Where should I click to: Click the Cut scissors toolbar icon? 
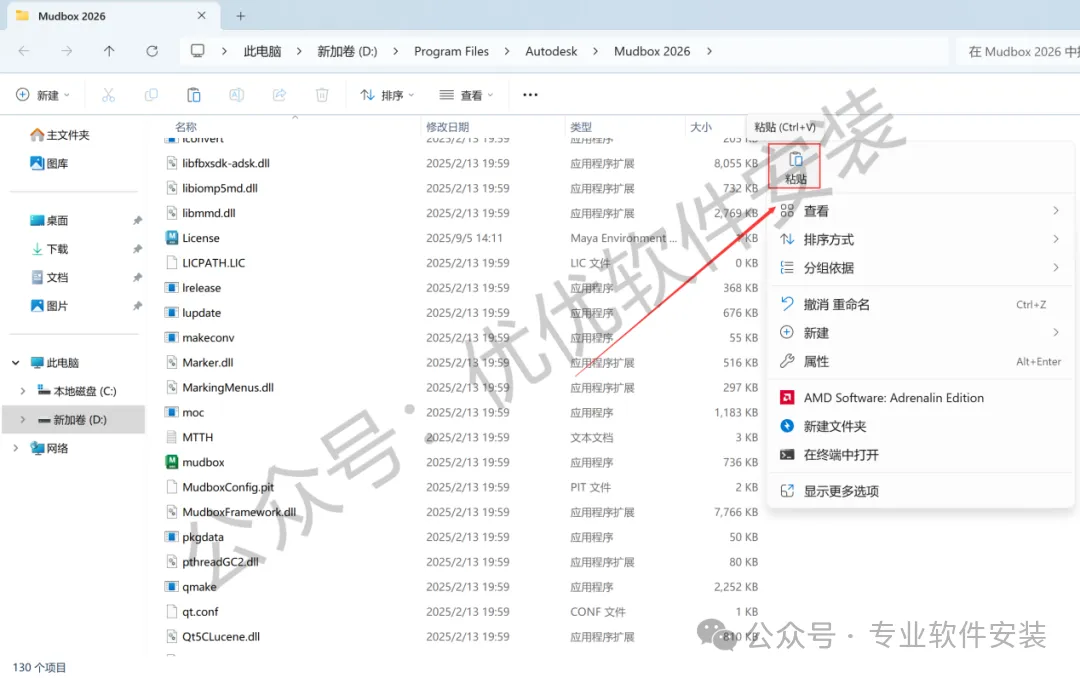click(x=108, y=95)
